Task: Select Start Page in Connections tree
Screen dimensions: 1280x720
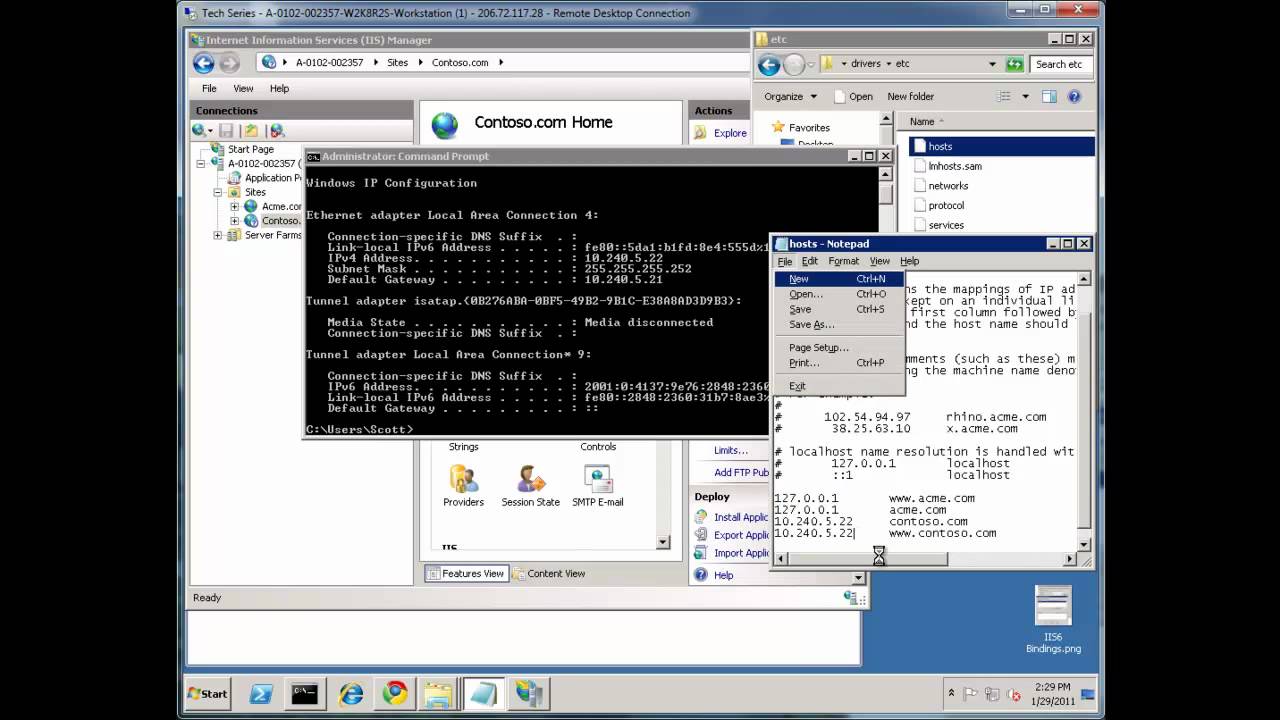Action: [x=250, y=149]
